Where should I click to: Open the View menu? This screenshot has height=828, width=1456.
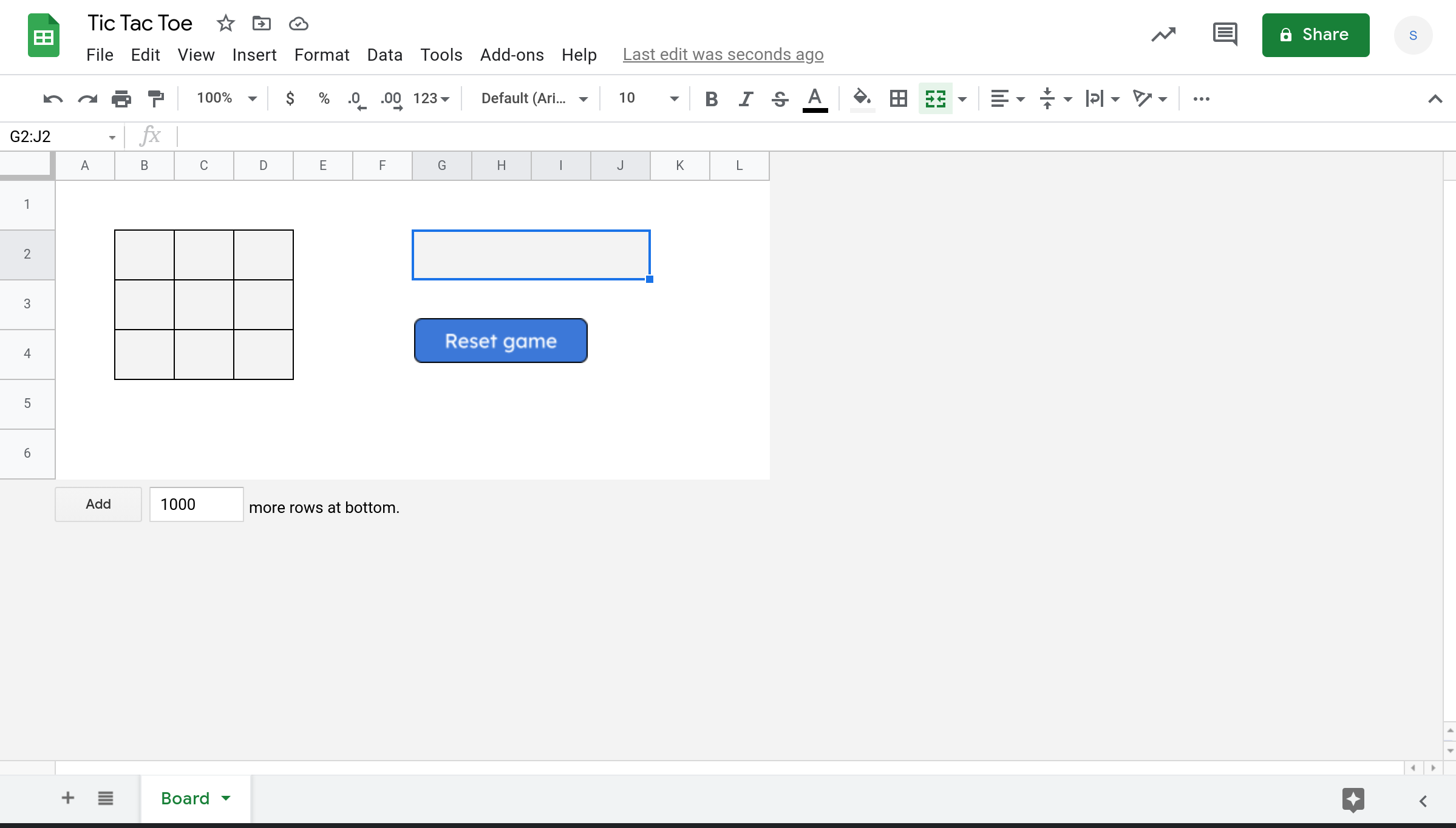pos(196,55)
